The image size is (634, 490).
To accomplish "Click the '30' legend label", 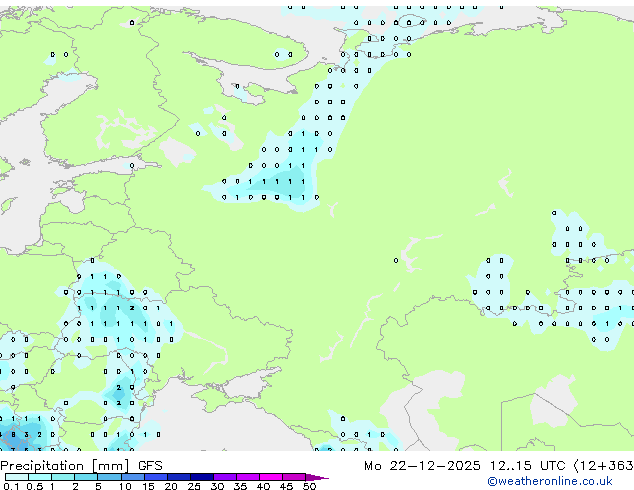I will tap(217, 486).
